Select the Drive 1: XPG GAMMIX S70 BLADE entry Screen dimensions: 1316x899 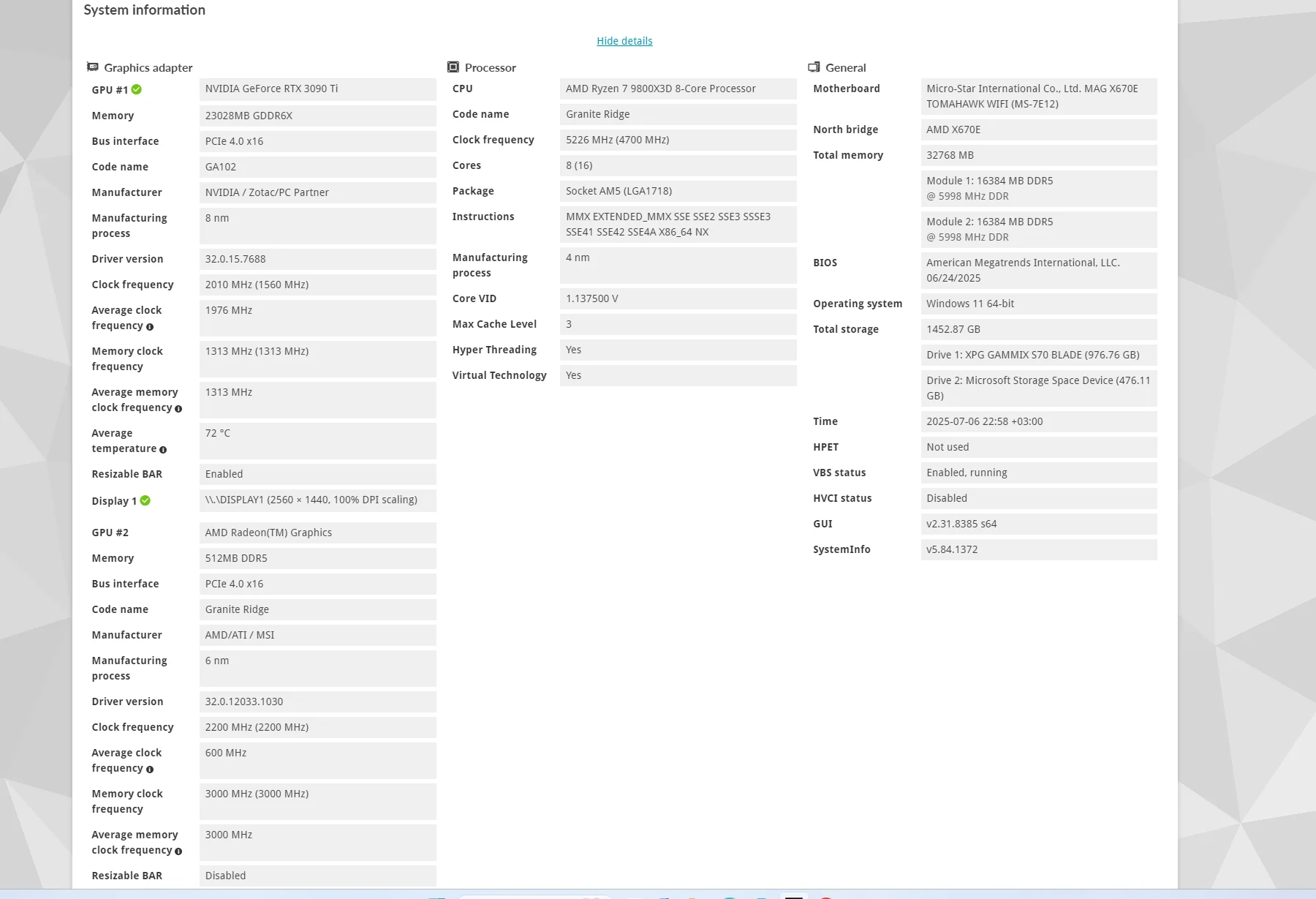pos(1039,355)
